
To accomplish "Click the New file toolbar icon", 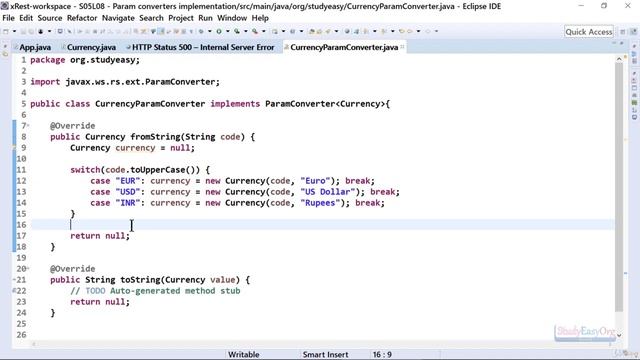I will click(x=6, y=31).
